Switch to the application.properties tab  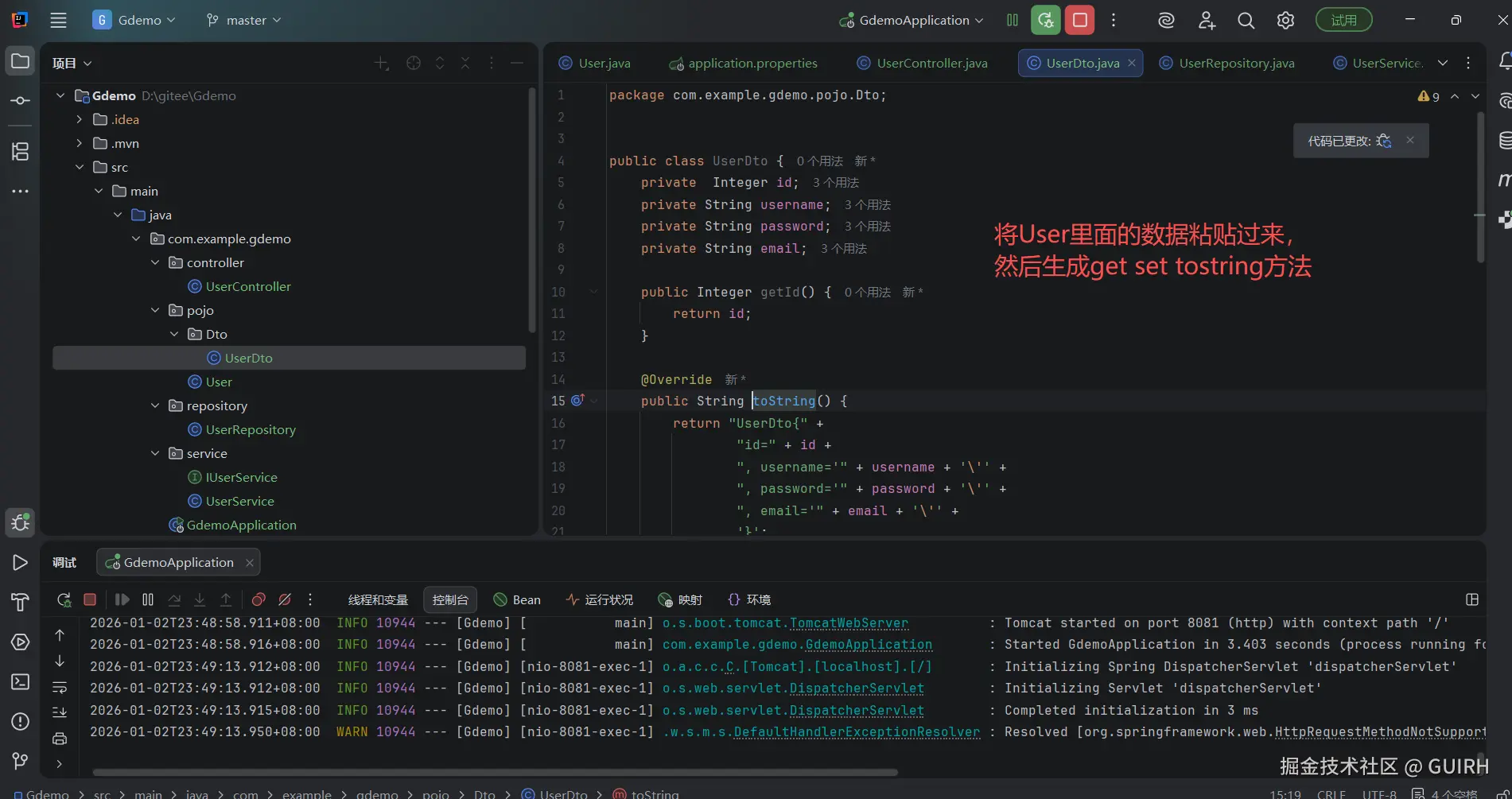pos(744,63)
